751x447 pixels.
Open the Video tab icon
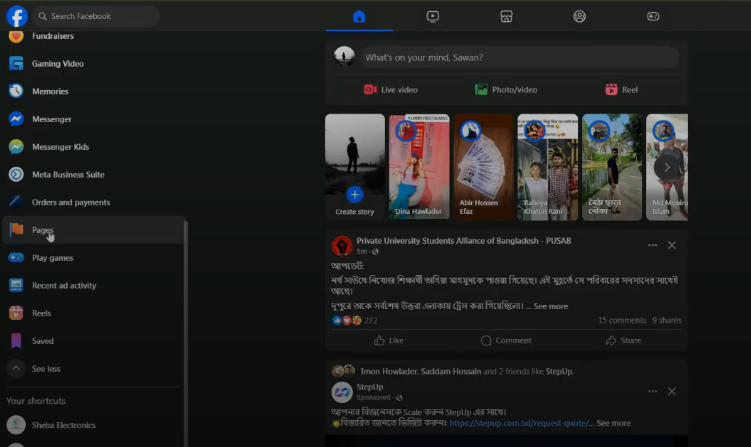[x=432, y=16]
